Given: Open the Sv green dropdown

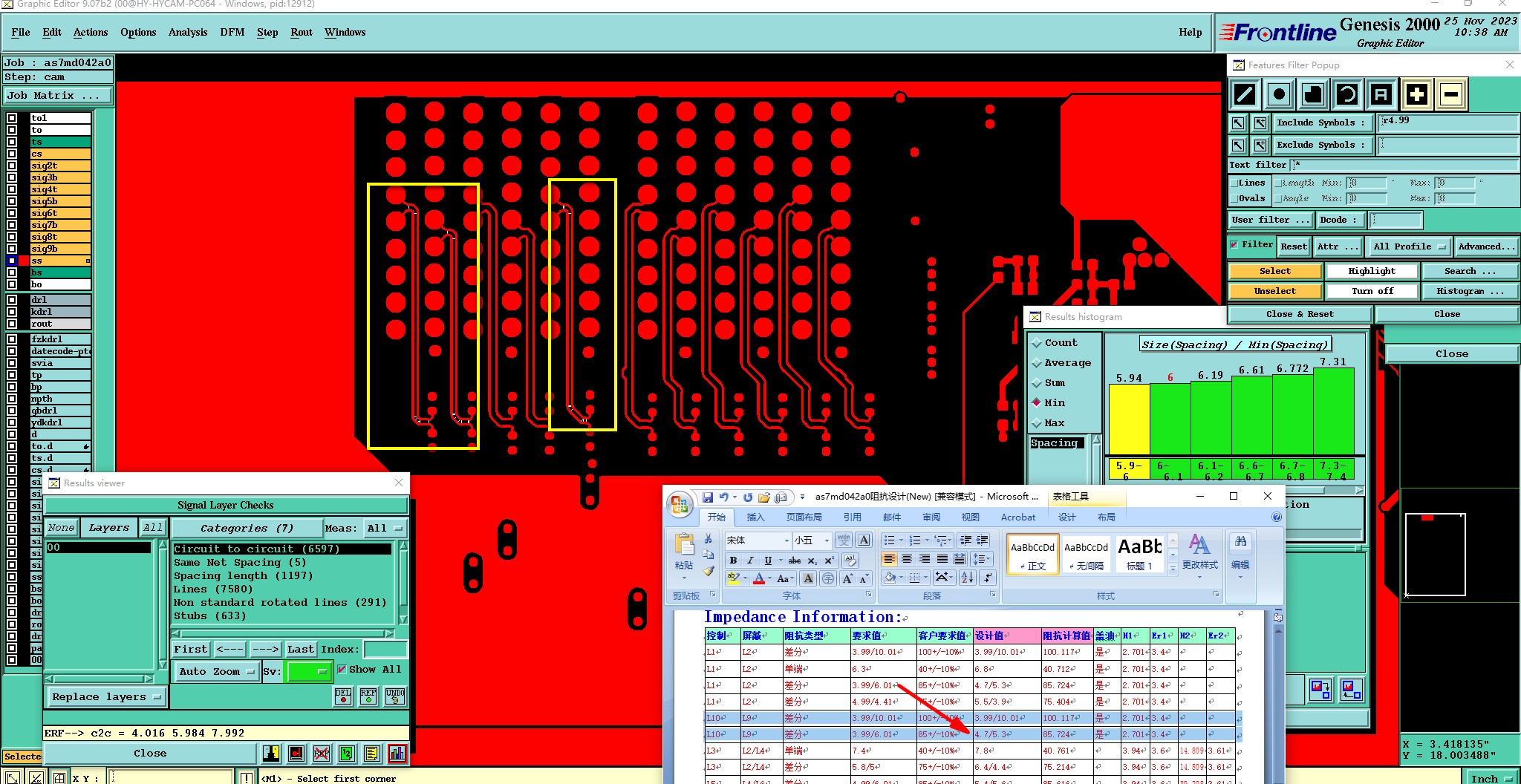Looking at the screenshot, I should (309, 671).
